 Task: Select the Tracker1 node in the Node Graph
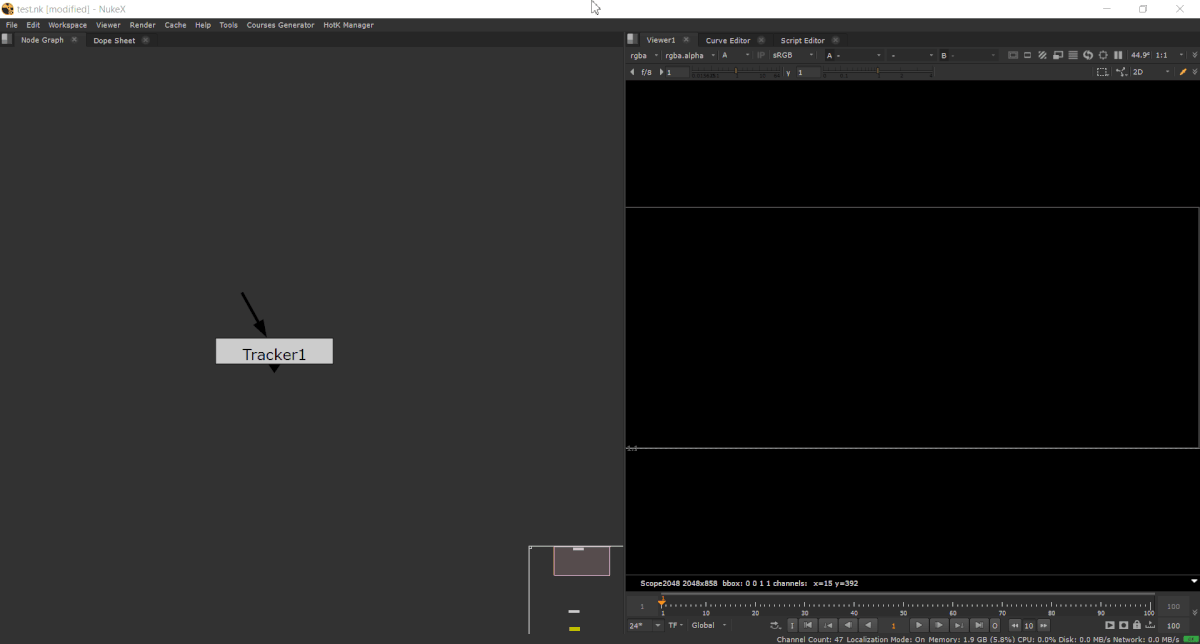point(273,351)
